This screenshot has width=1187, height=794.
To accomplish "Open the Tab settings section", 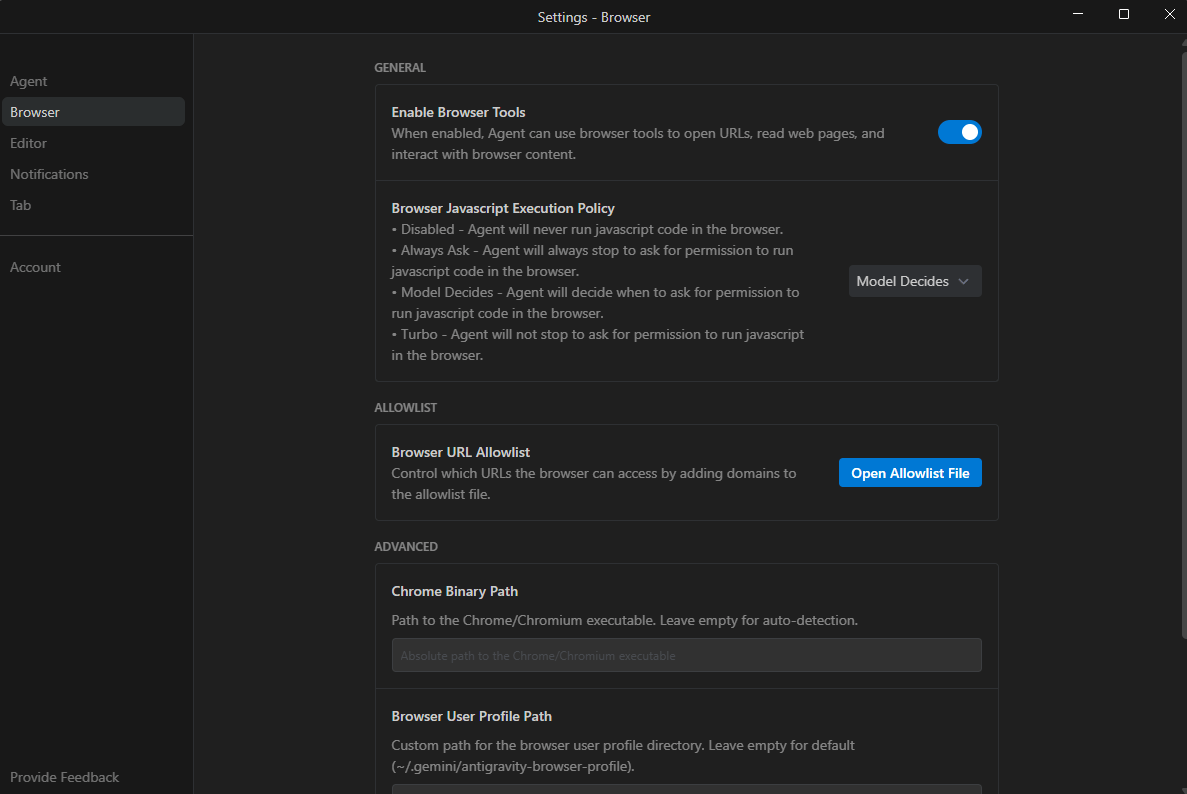I will pos(20,205).
